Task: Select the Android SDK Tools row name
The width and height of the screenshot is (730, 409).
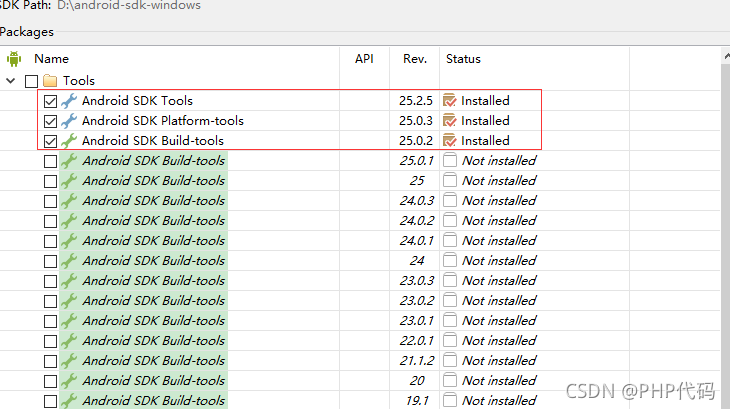Action: point(137,101)
